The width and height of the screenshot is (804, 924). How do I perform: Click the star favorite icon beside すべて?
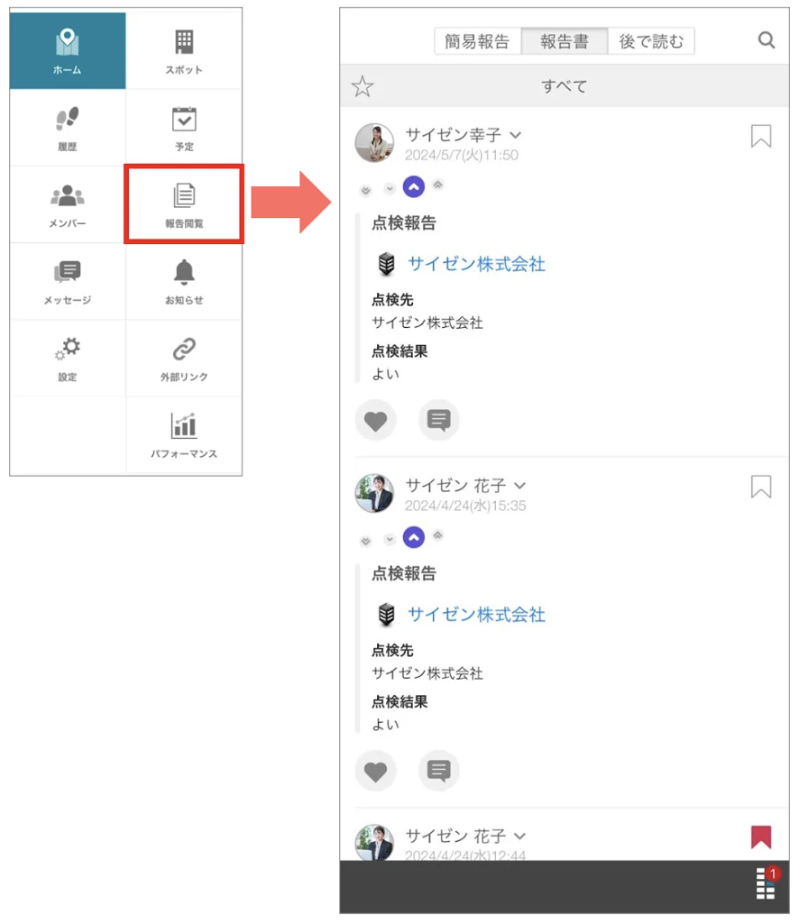362,87
